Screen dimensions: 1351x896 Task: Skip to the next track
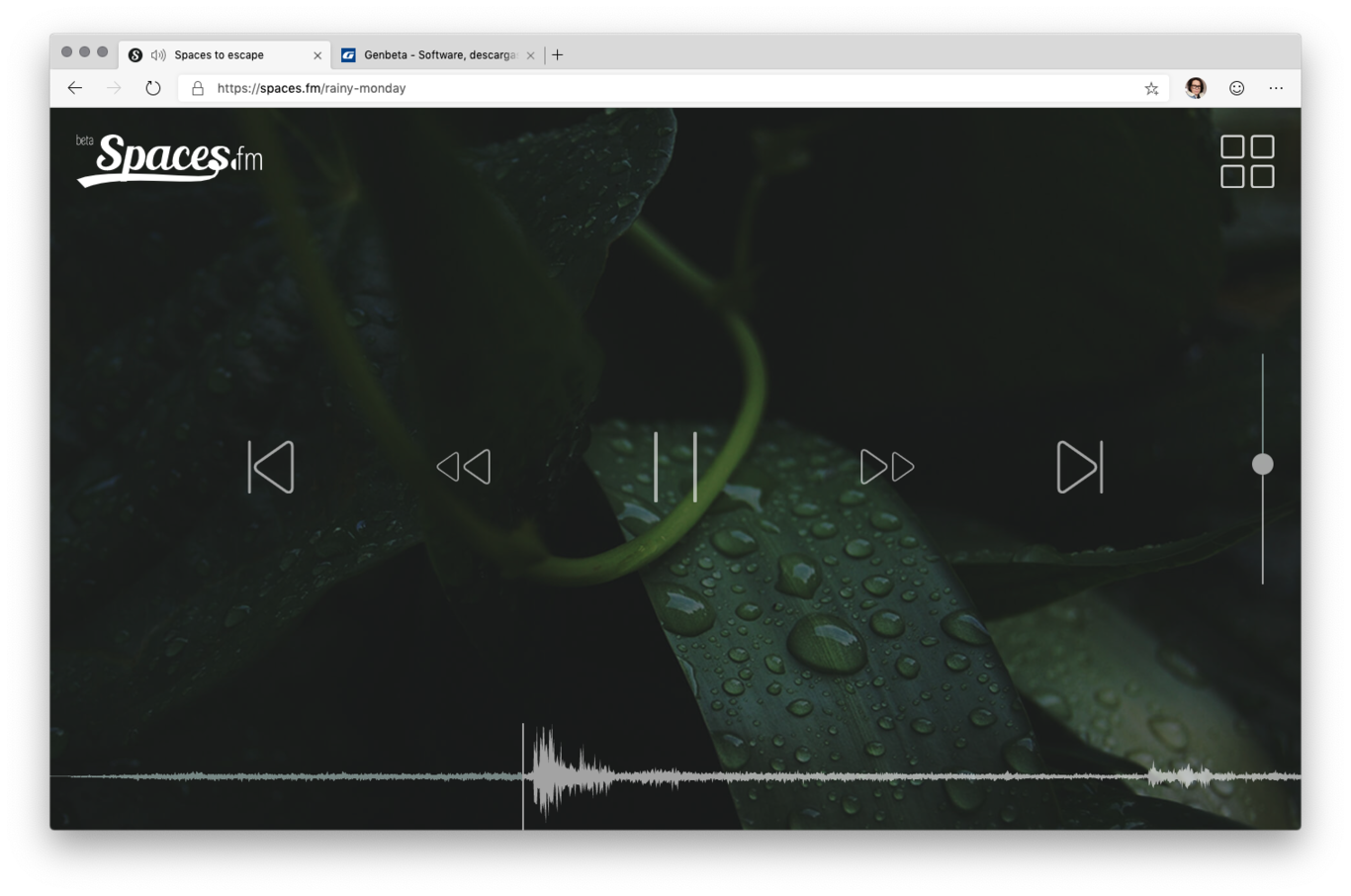1079,467
